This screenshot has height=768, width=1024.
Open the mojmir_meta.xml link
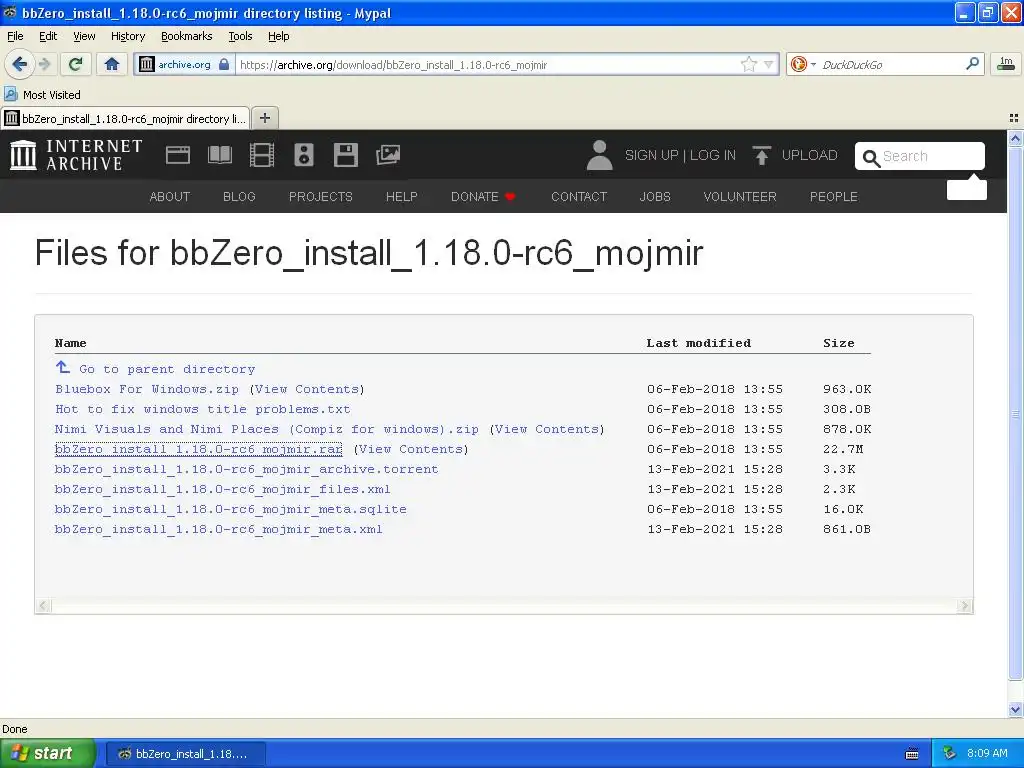219,530
